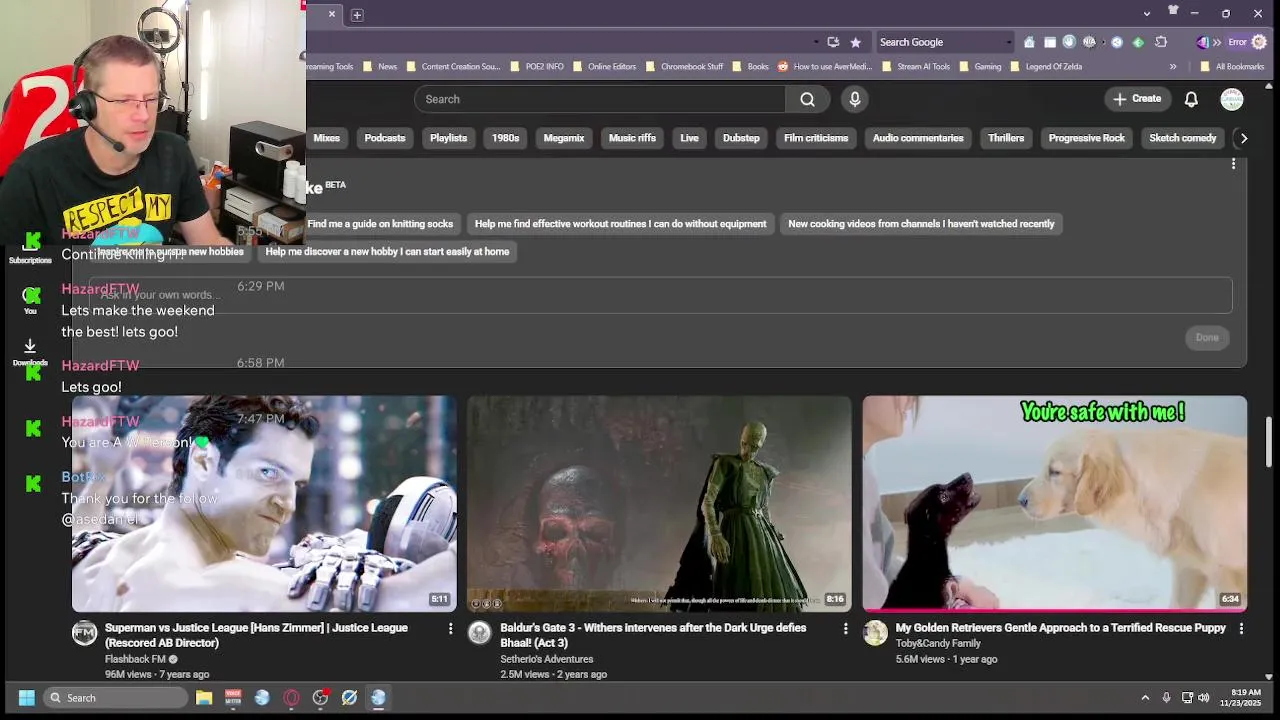Open File Explorer from the taskbar
1280x720 pixels.
[x=204, y=698]
